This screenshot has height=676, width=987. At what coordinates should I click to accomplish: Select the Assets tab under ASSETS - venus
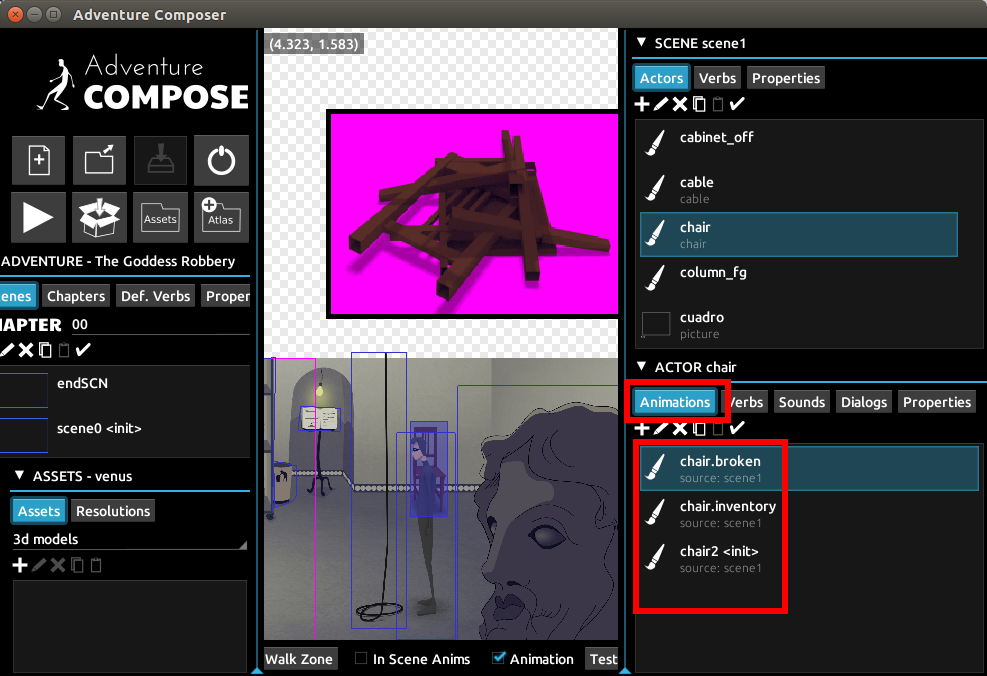pyautogui.click(x=38, y=511)
